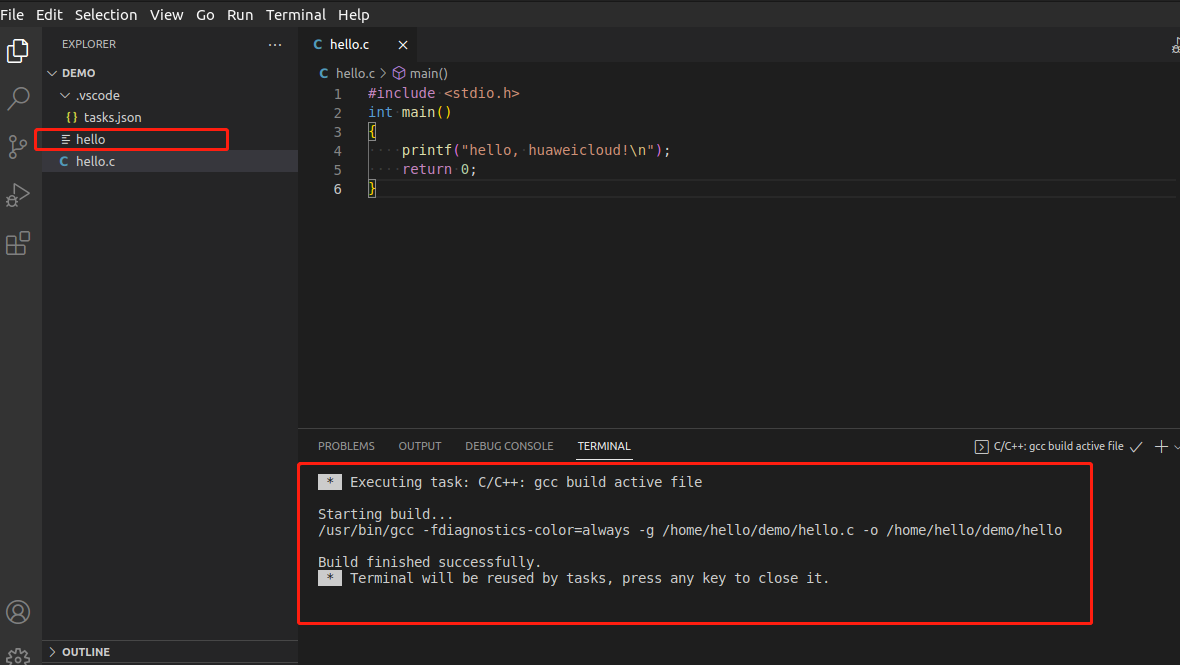The height and width of the screenshot is (665, 1180).
Task: Open Explorer views and more actions ellipsis
Action: [275, 44]
